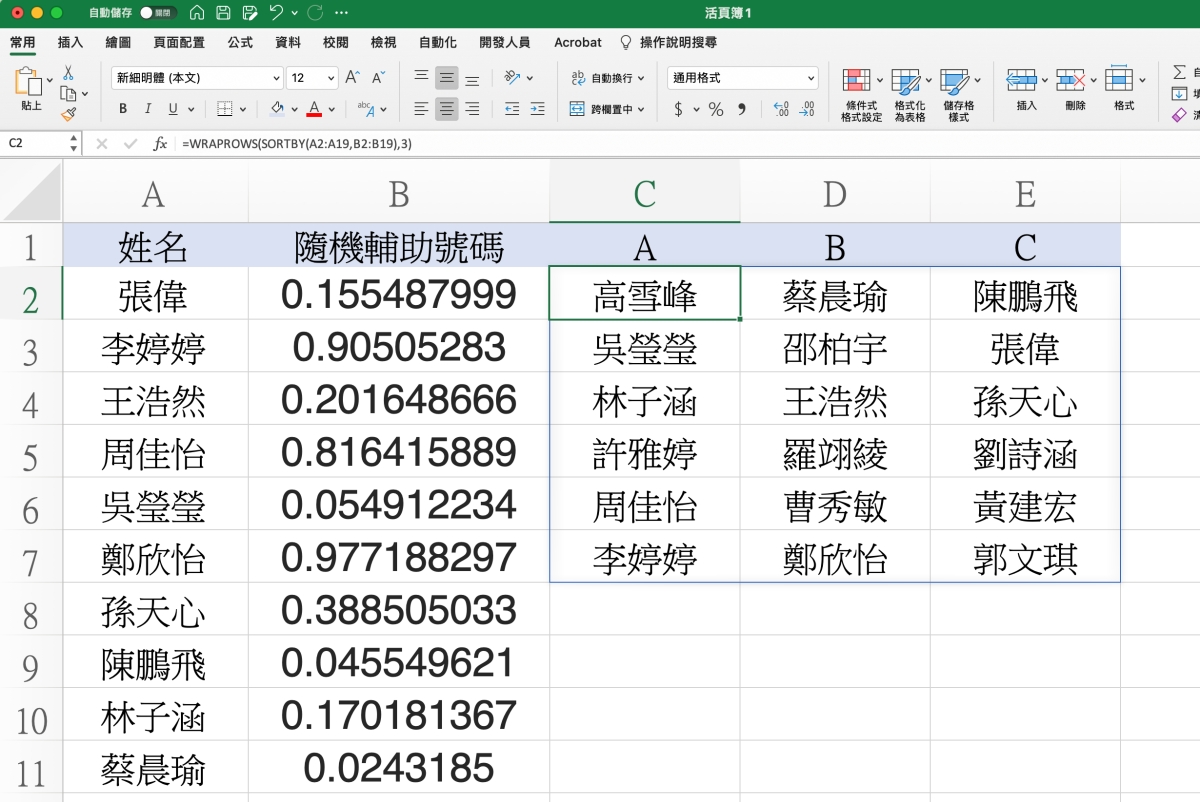Click the Increase Font Size icon
Screen dimensions: 1200x802
tap(352, 78)
